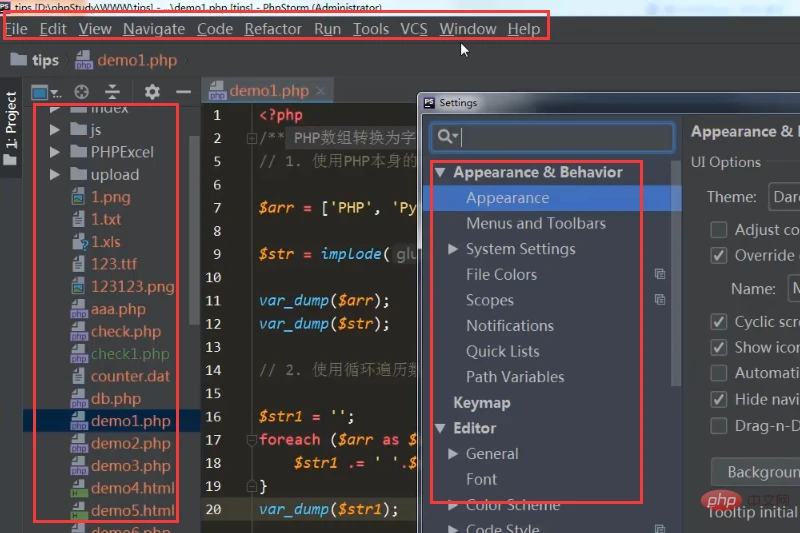The image size is (800, 533).
Task: Click the scroll from source target icon
Action: point(81,92)
